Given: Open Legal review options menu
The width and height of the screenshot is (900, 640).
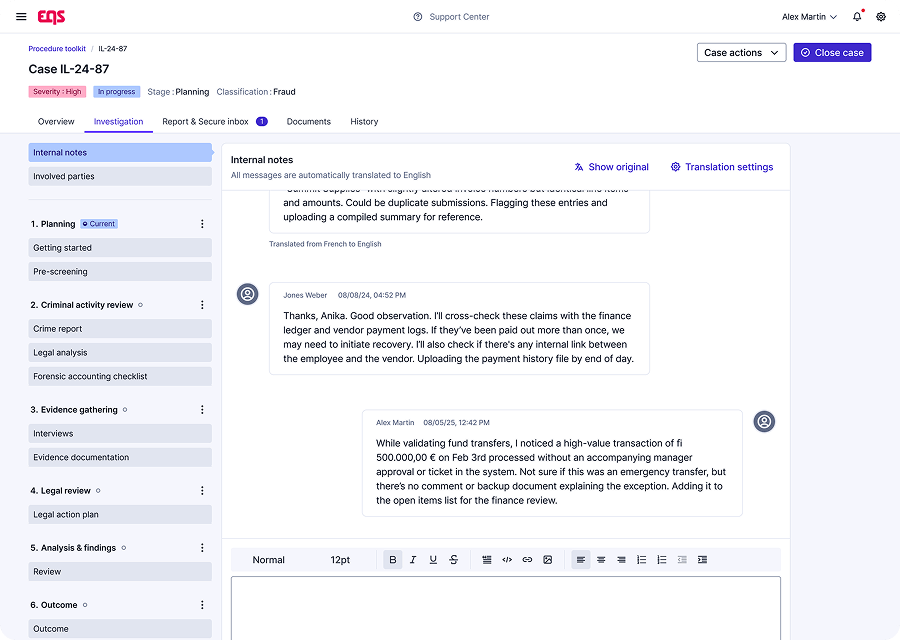Looking at the screenshot, I should (x=202, y=491).
